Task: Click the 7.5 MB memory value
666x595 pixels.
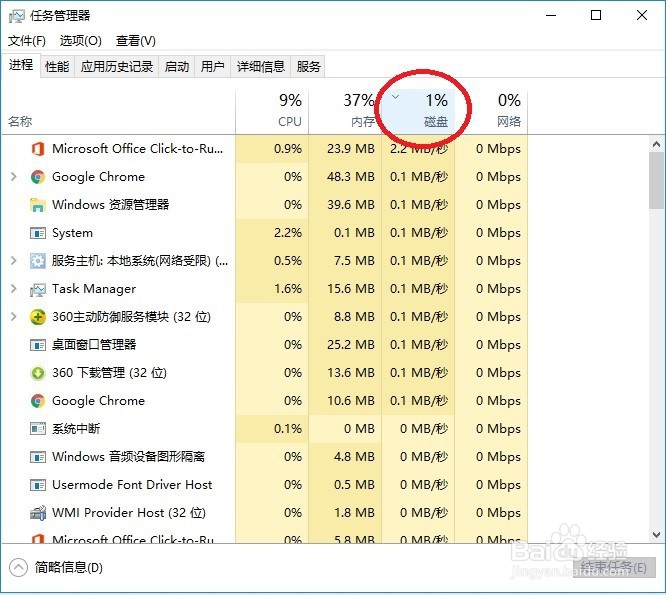Action: point(354,261)
